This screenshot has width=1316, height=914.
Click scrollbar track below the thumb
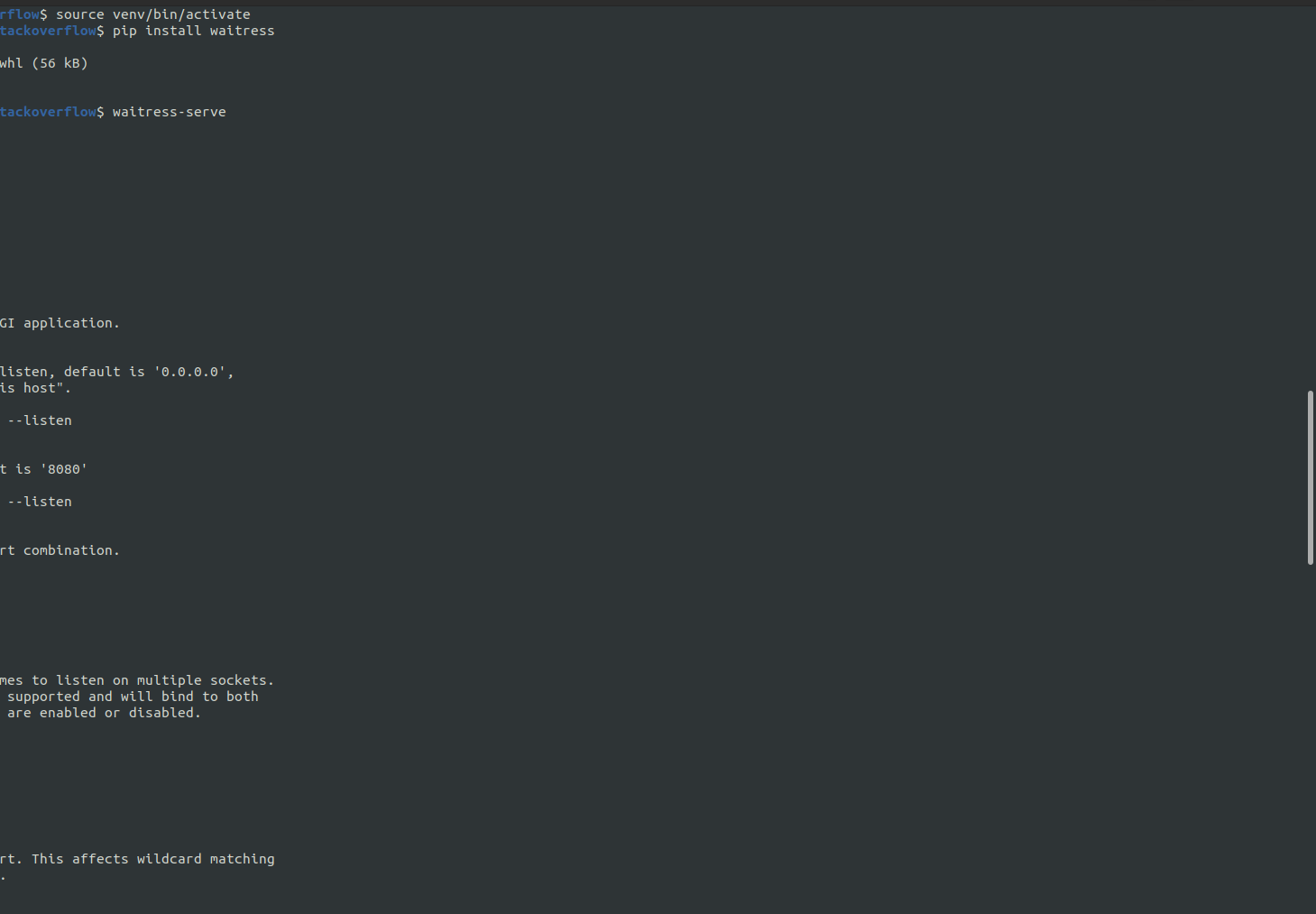1310,740
